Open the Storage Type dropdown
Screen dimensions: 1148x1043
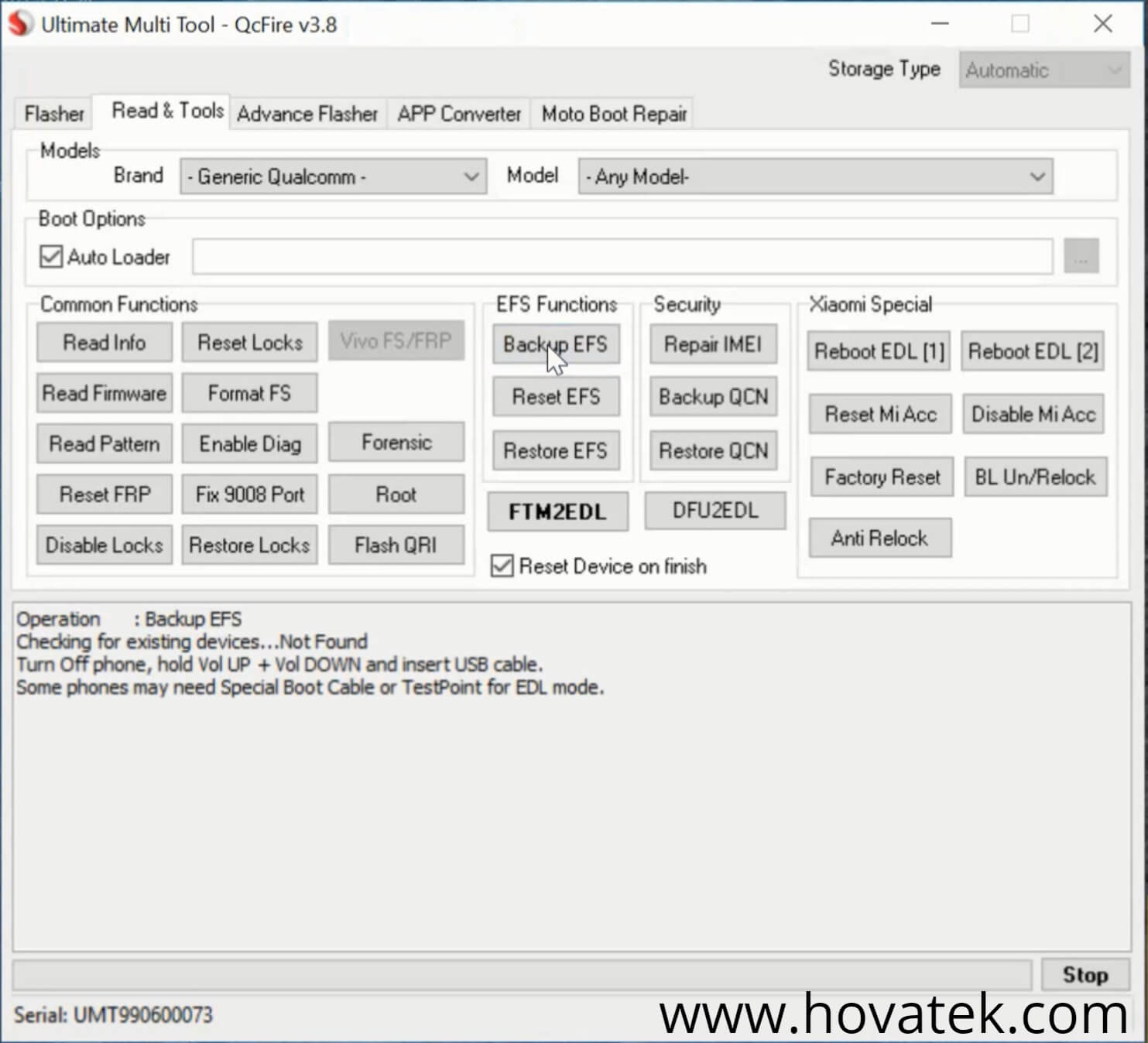coord(1044,70)
